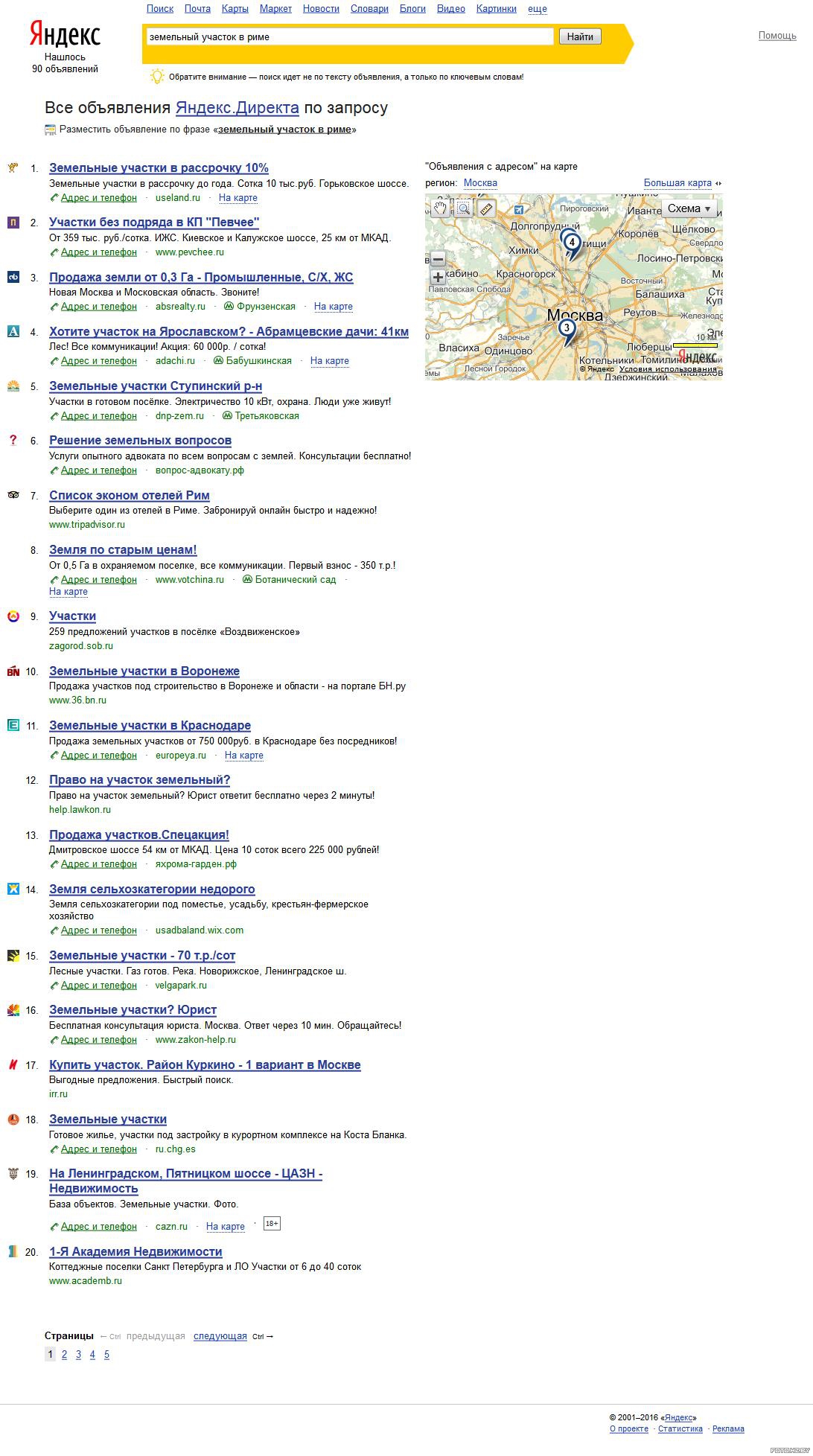Click the favicon of the ЦАЗН Недвижимость ad

click(x=13, y=1173)
